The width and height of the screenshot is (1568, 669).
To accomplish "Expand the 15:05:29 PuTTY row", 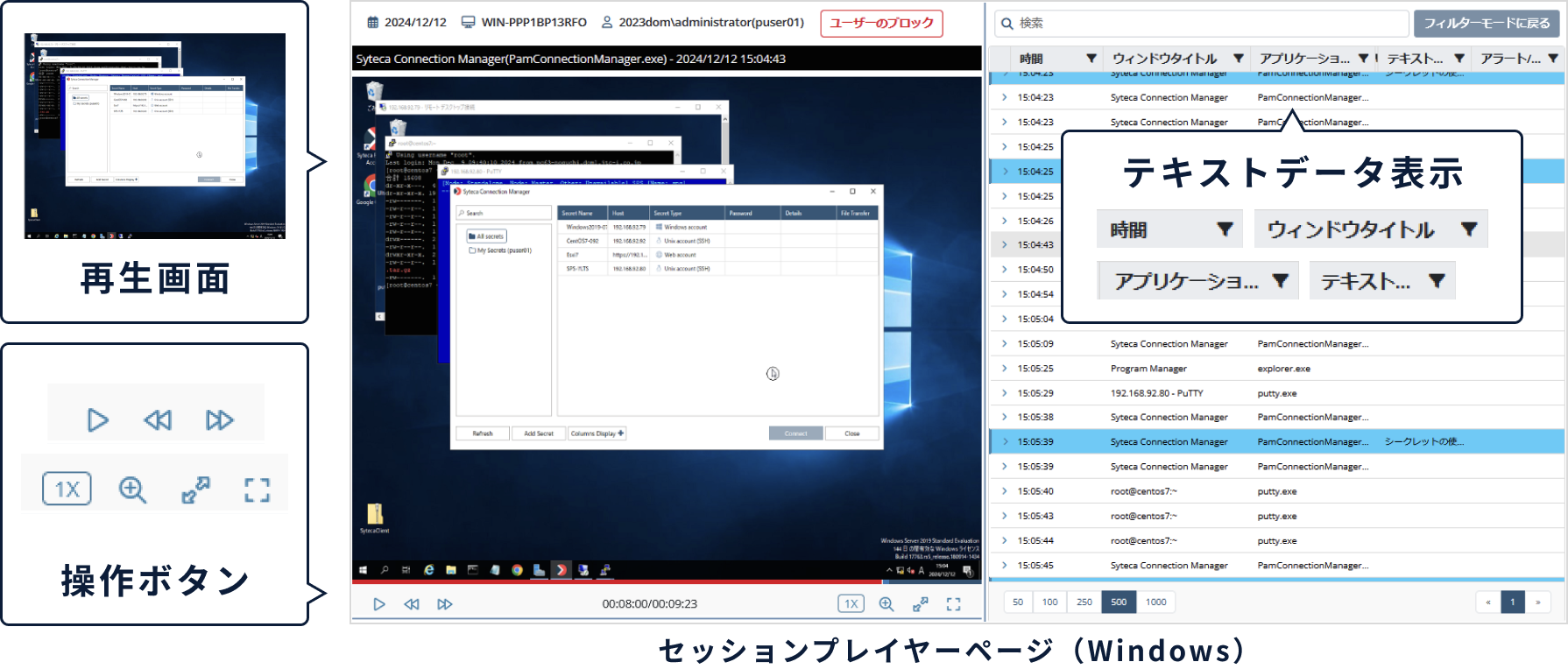I will click(1005, 393).
